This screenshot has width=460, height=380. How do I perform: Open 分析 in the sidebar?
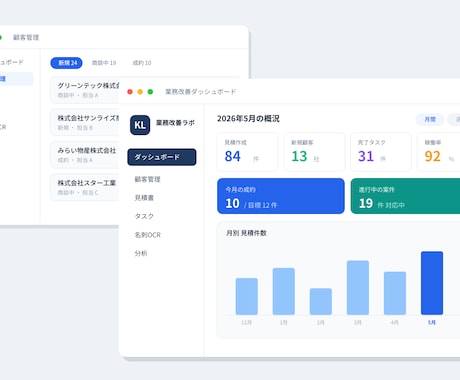[x=141, y=253]
